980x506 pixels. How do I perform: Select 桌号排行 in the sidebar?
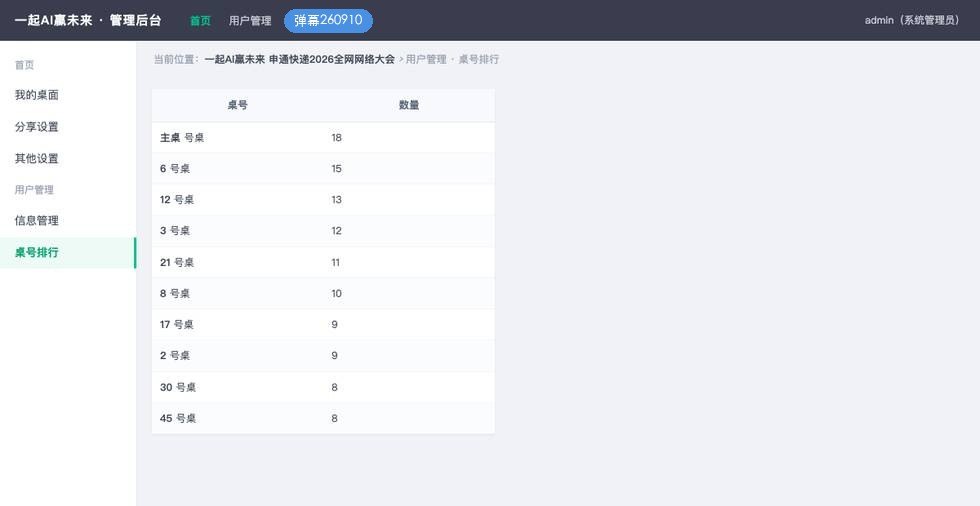point(68,252)
